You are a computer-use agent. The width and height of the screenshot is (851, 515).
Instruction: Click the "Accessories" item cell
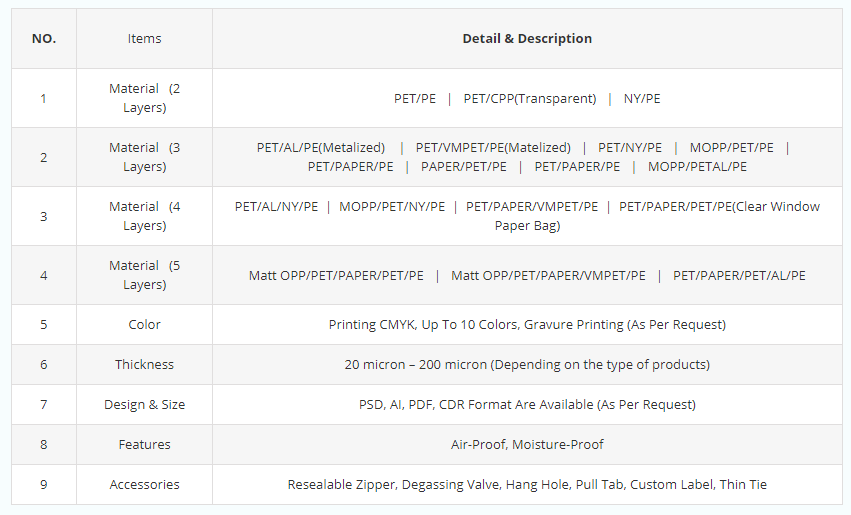[x=144, y=485]
